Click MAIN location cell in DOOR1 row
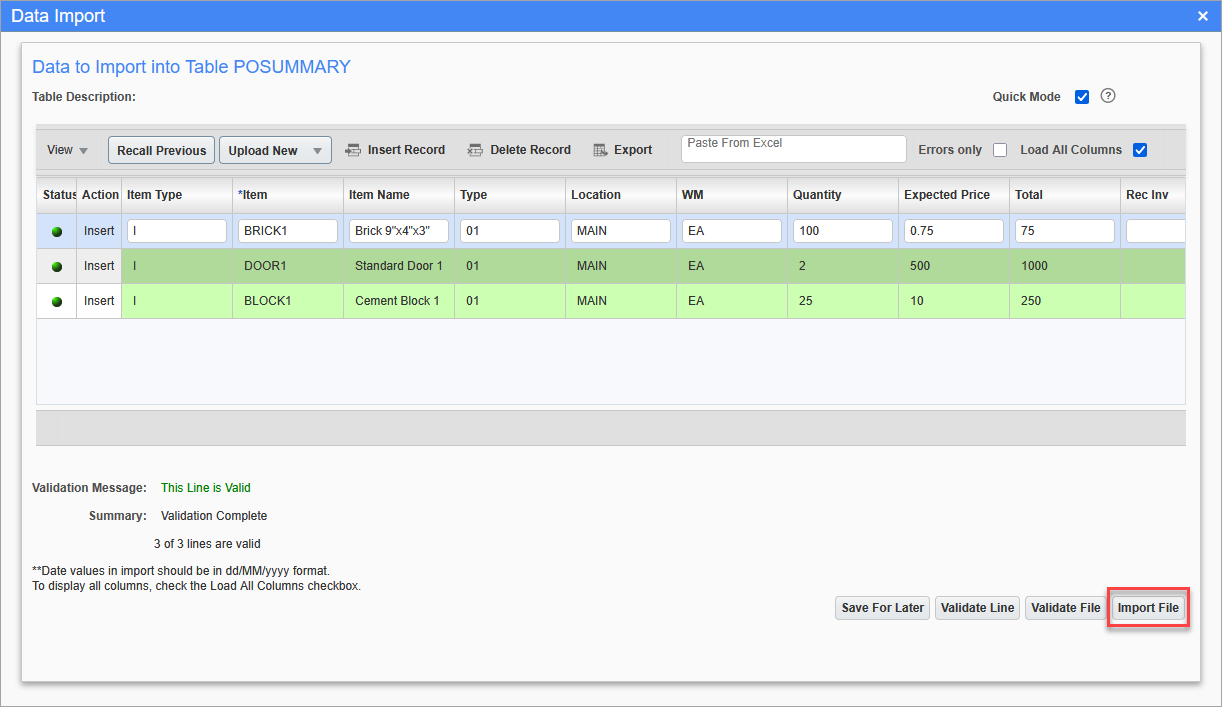 (621, 266)
